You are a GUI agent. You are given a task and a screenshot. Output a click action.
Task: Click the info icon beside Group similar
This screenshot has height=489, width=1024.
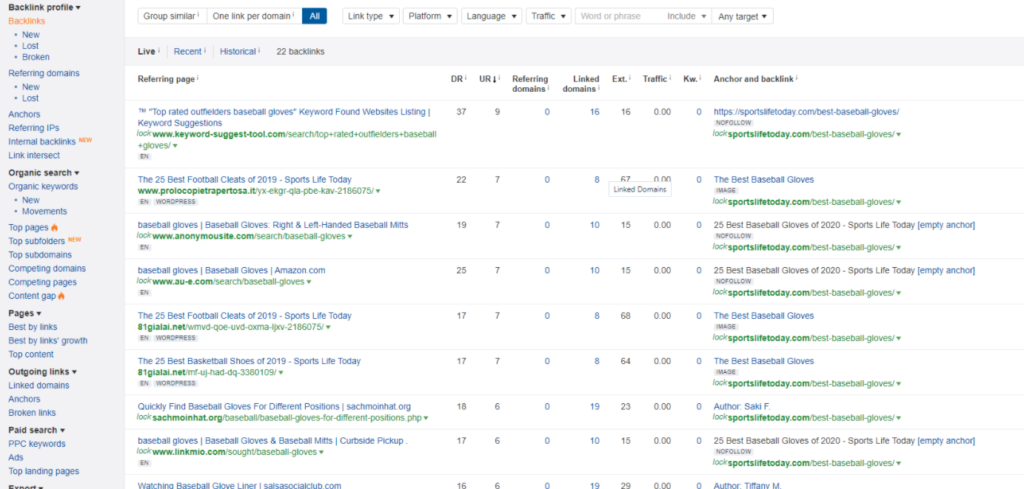click(198, 14)
